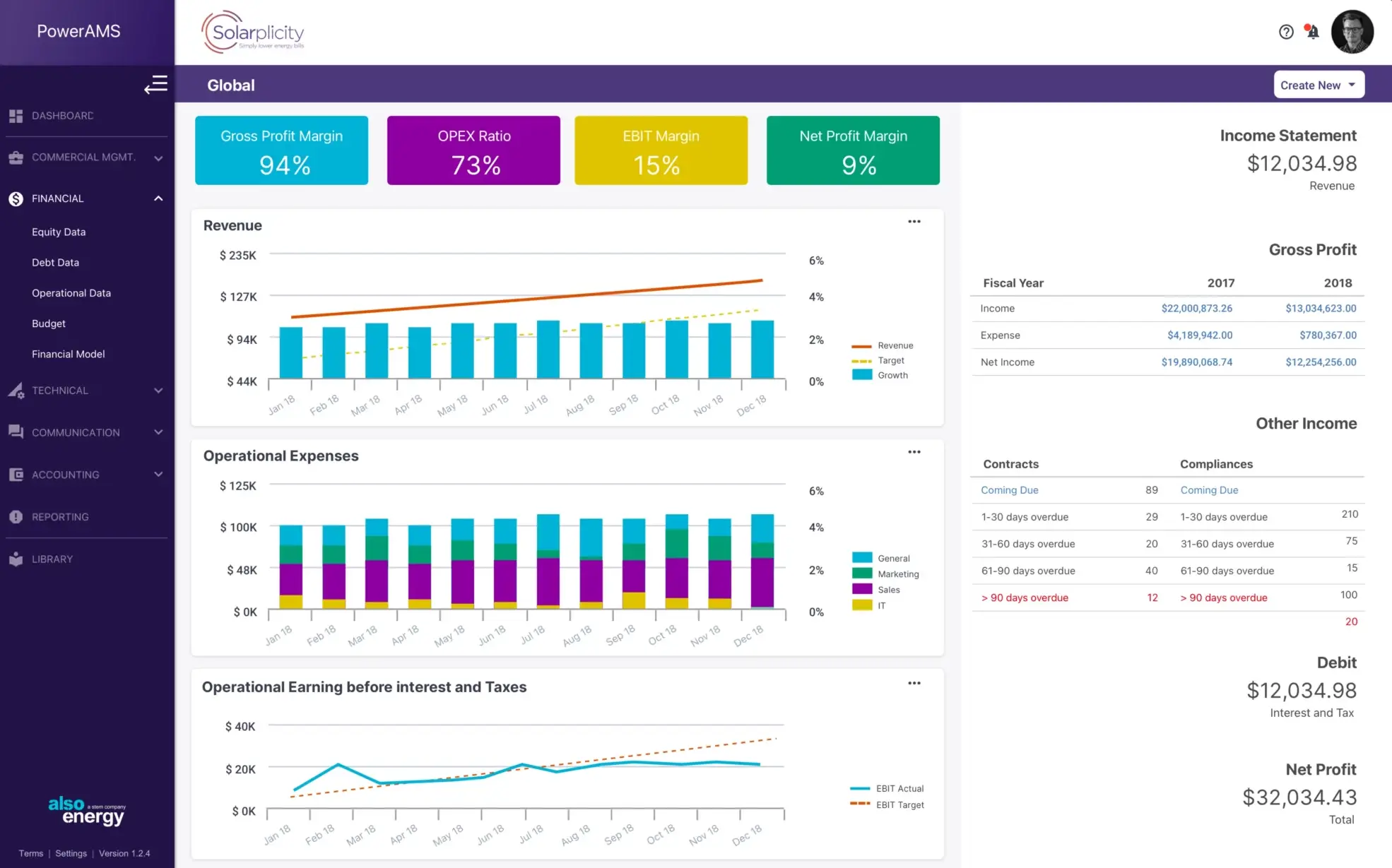Select Budget in the Financial menu
The width and height of the screenshot is (1392, 868).
point(48,323)
